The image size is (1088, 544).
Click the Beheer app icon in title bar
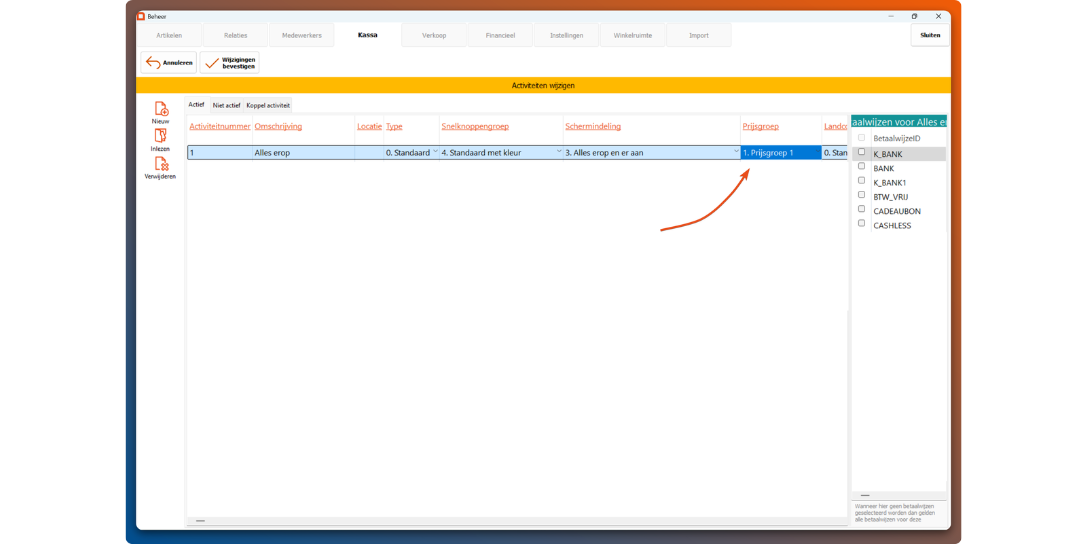(141, 16)
